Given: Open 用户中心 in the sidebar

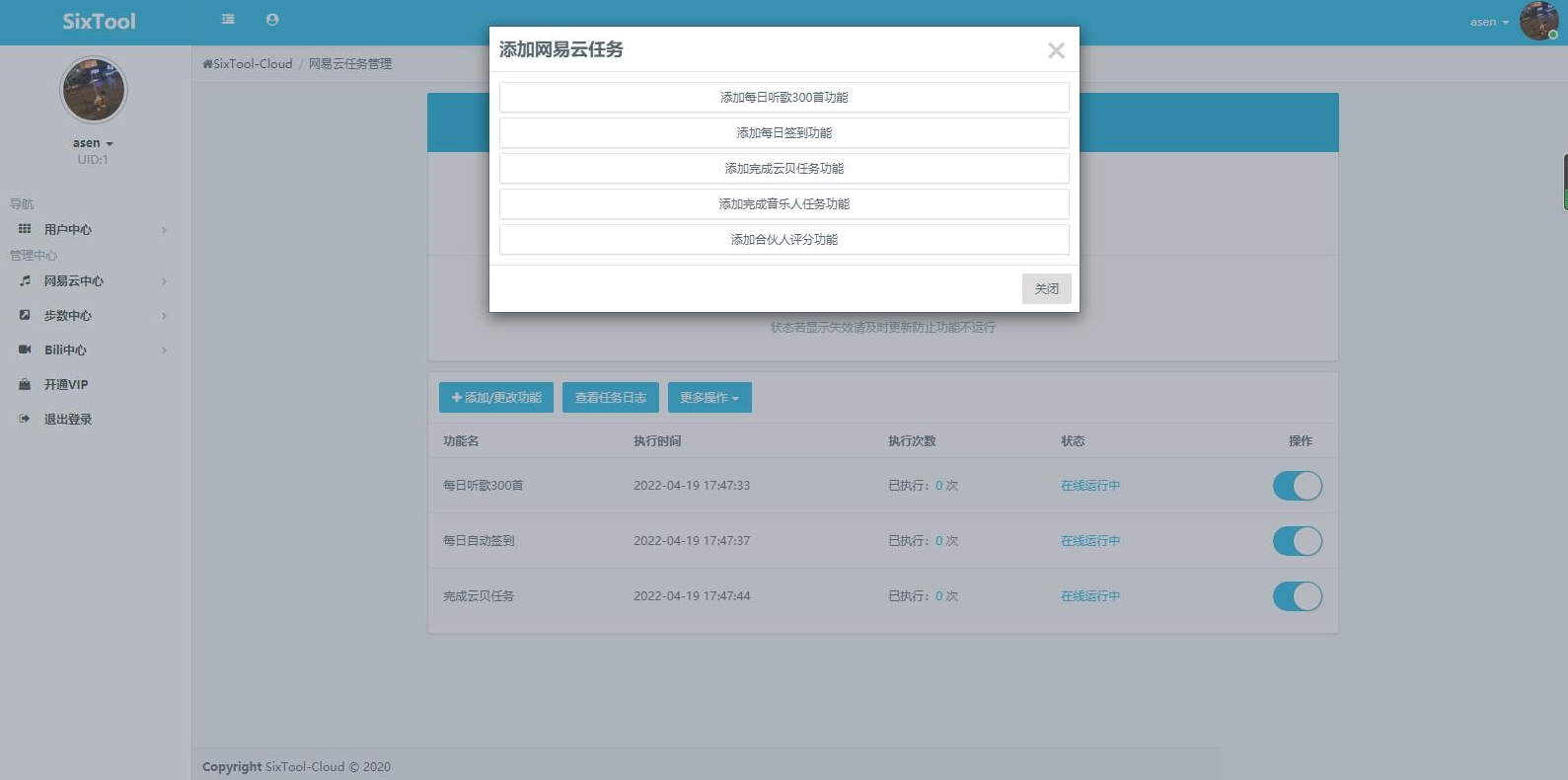Looking at the screenshot, I should (x=94, y=229).
